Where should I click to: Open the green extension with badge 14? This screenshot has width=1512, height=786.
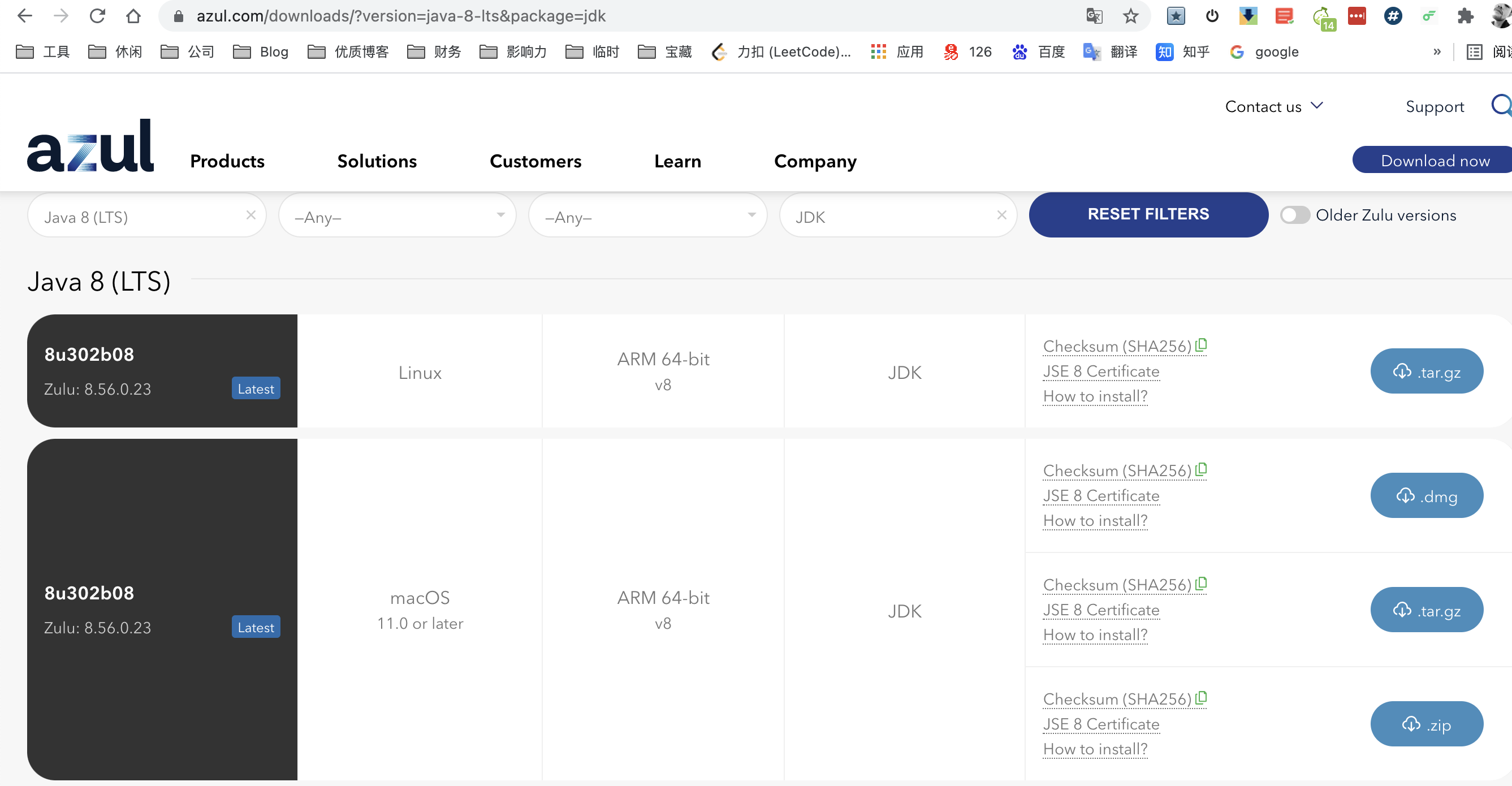pos(1323,18)
